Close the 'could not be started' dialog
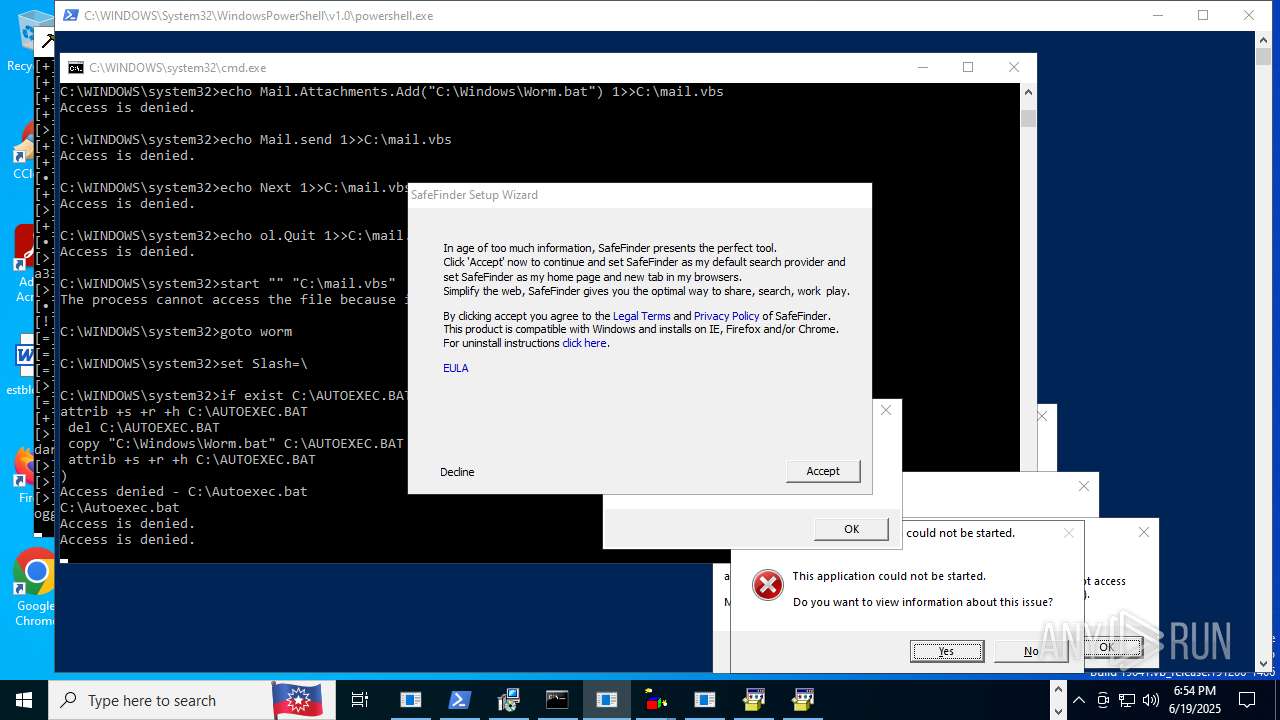Viewport: 1280px width, 720px height. pyautogui.click(x=1069, y=533)
